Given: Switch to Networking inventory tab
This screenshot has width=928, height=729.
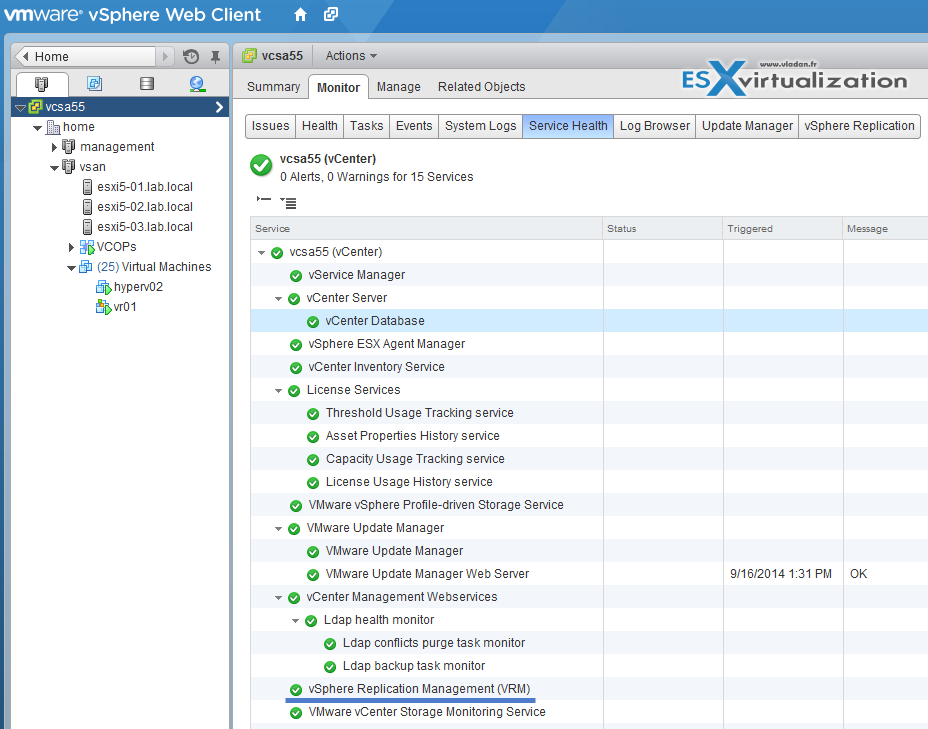Looking at the screenshot, I should [198, 84].
